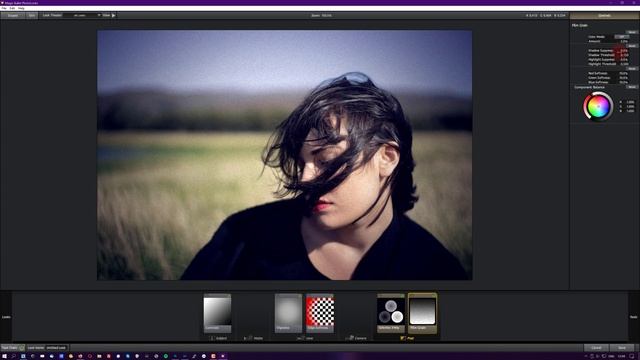Select the Contrast tool card
Screen dimensions: 640x360
pyautogui.click(x=217, y=313)
